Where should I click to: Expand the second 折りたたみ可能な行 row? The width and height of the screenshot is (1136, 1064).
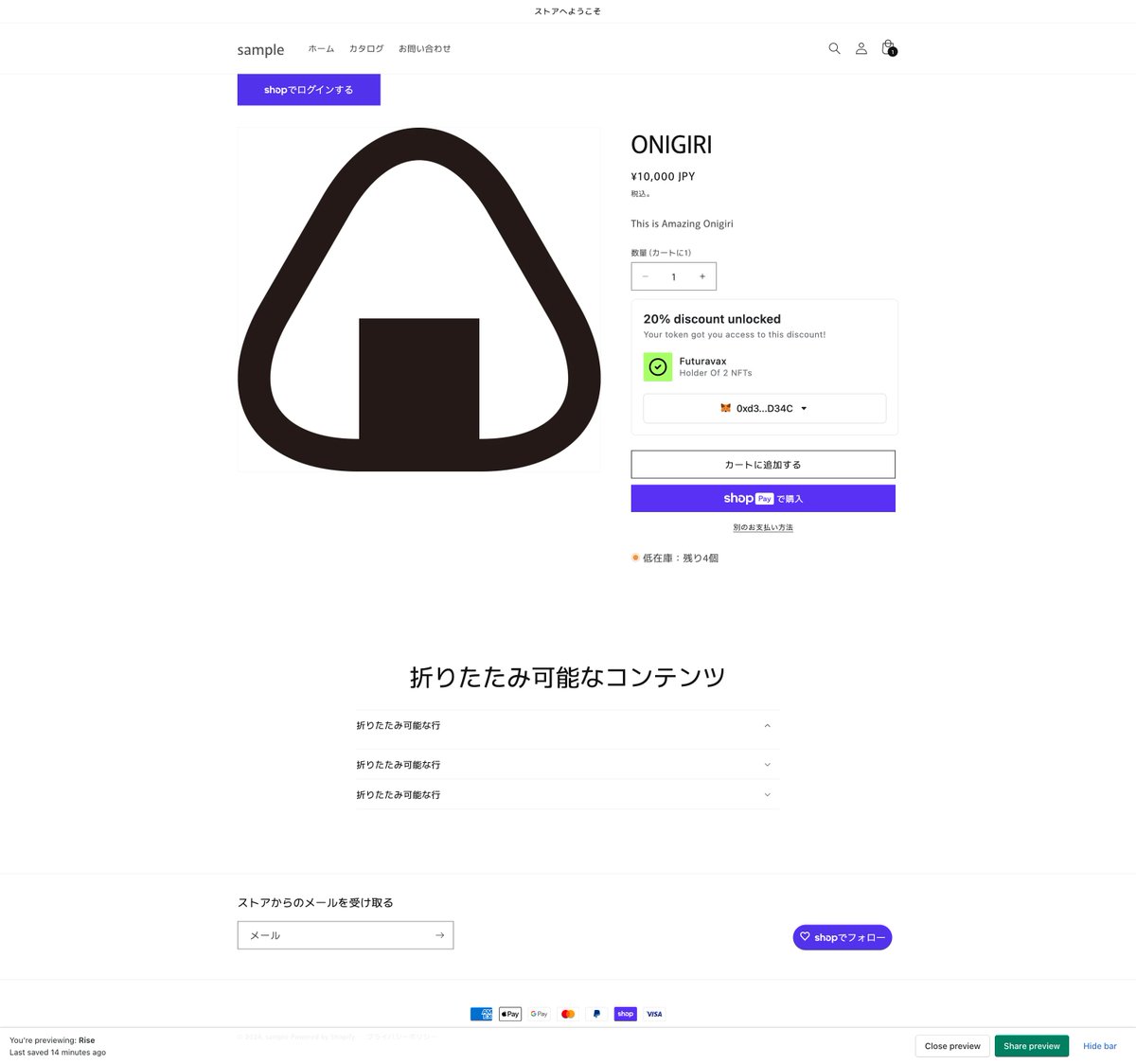pyautogui.click(x=566, y=764)
